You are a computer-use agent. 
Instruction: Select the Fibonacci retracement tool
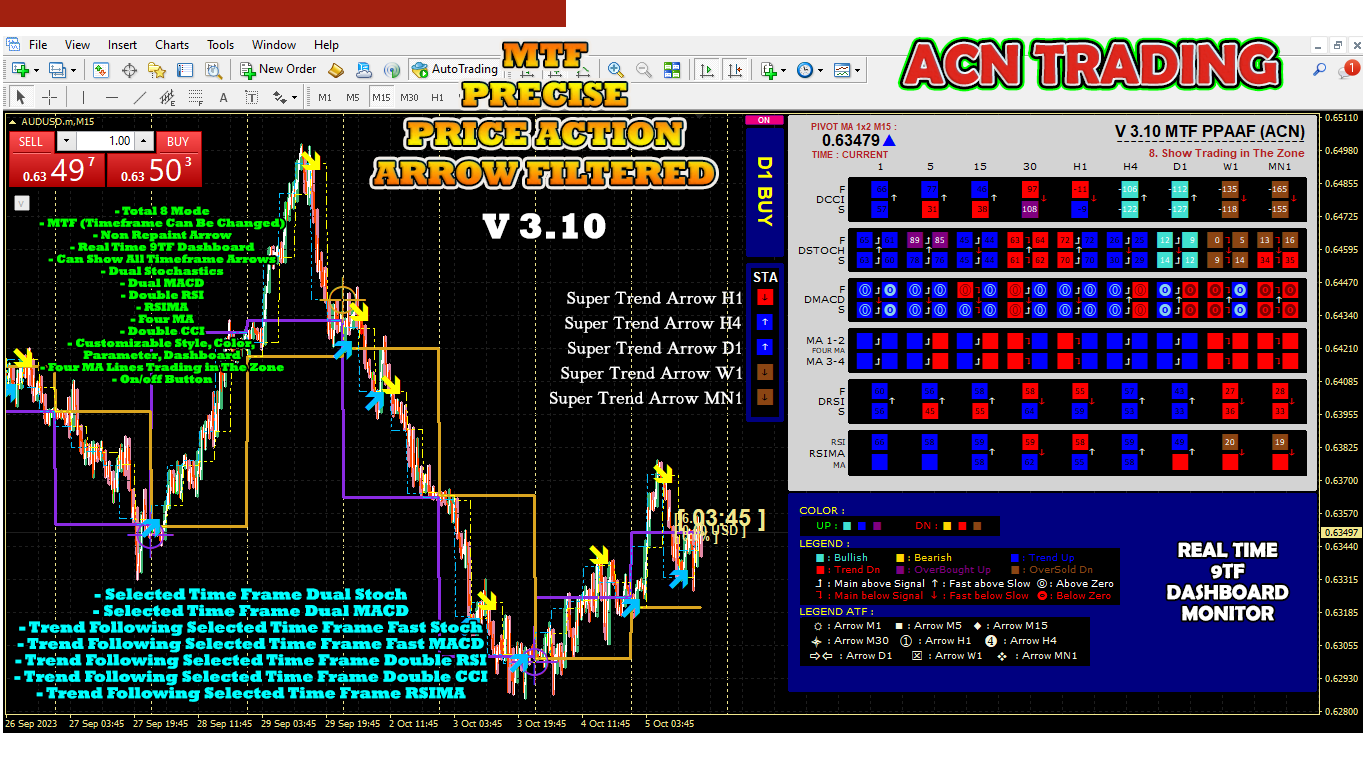click(195, 97)
